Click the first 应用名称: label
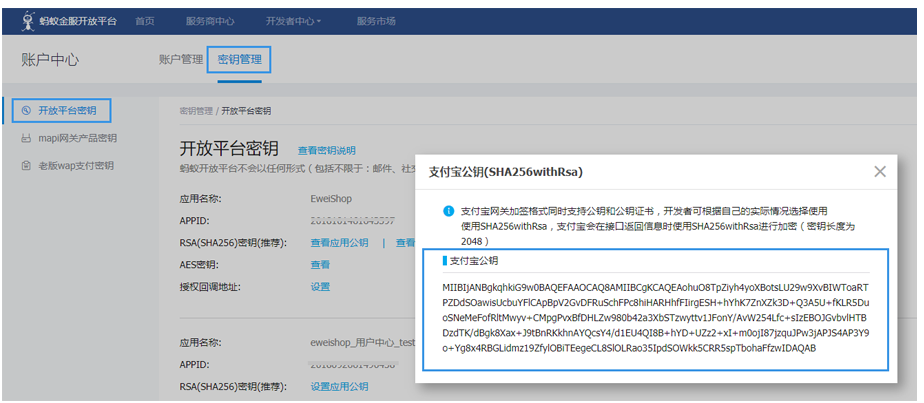 [x=200, y=199]
